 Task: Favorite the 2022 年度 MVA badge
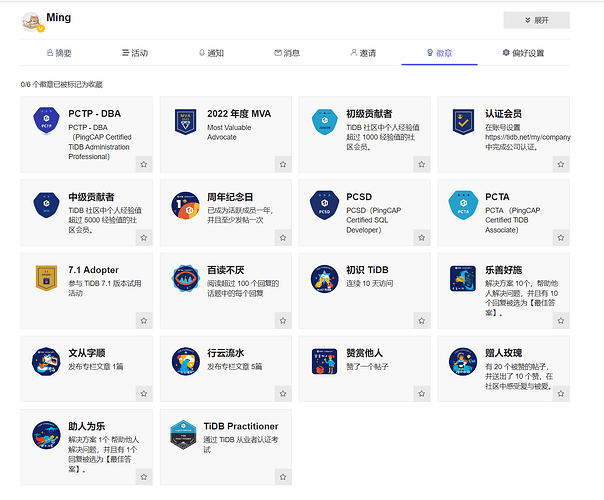click(283, 164)
